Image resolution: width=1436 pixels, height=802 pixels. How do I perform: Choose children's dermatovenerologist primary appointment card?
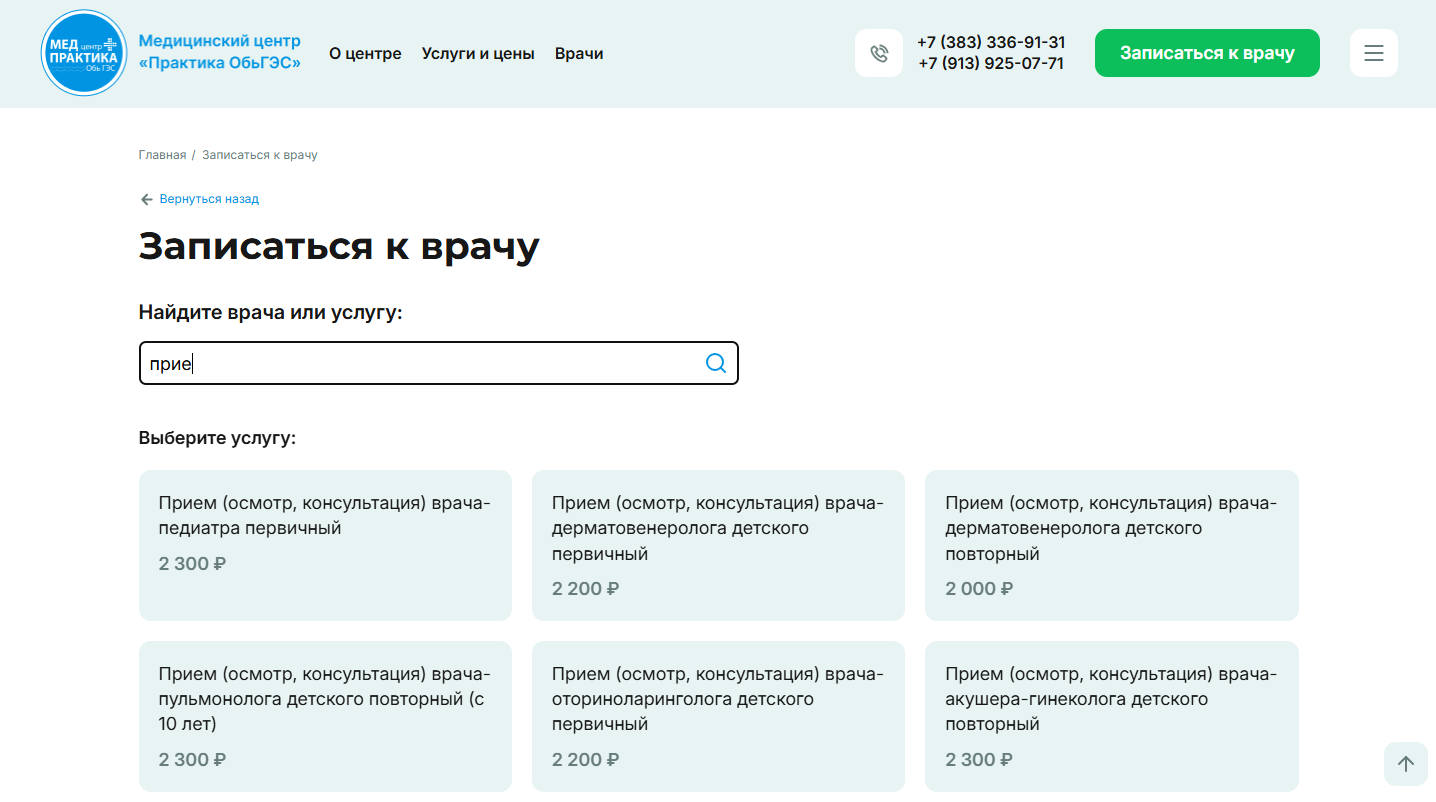(x=718, y=545)
